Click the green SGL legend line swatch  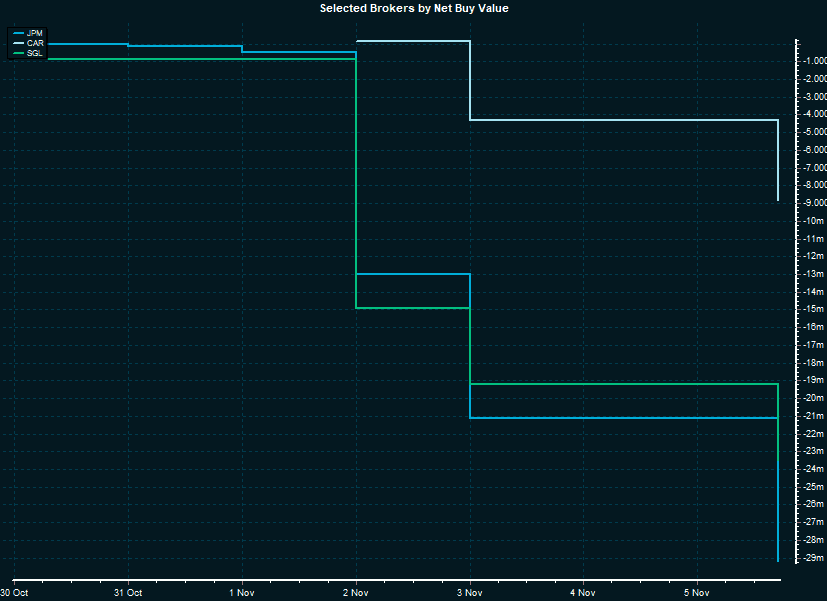click(17, 53)
